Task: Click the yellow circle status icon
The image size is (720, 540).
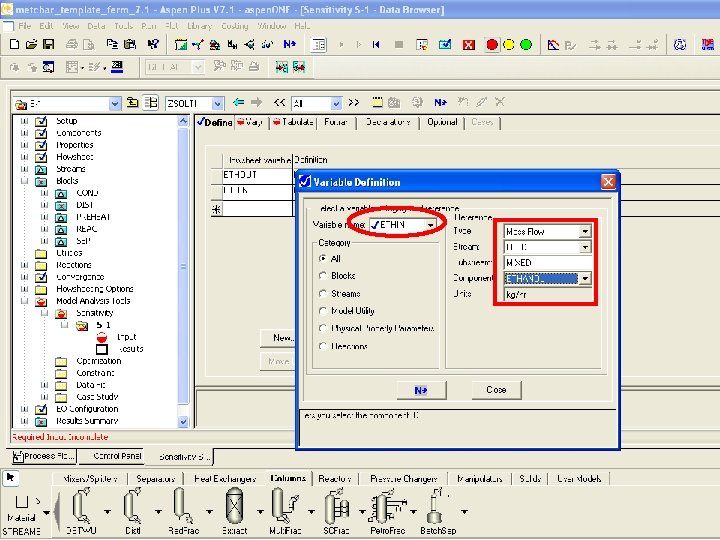Action: (x=509, y=45)
